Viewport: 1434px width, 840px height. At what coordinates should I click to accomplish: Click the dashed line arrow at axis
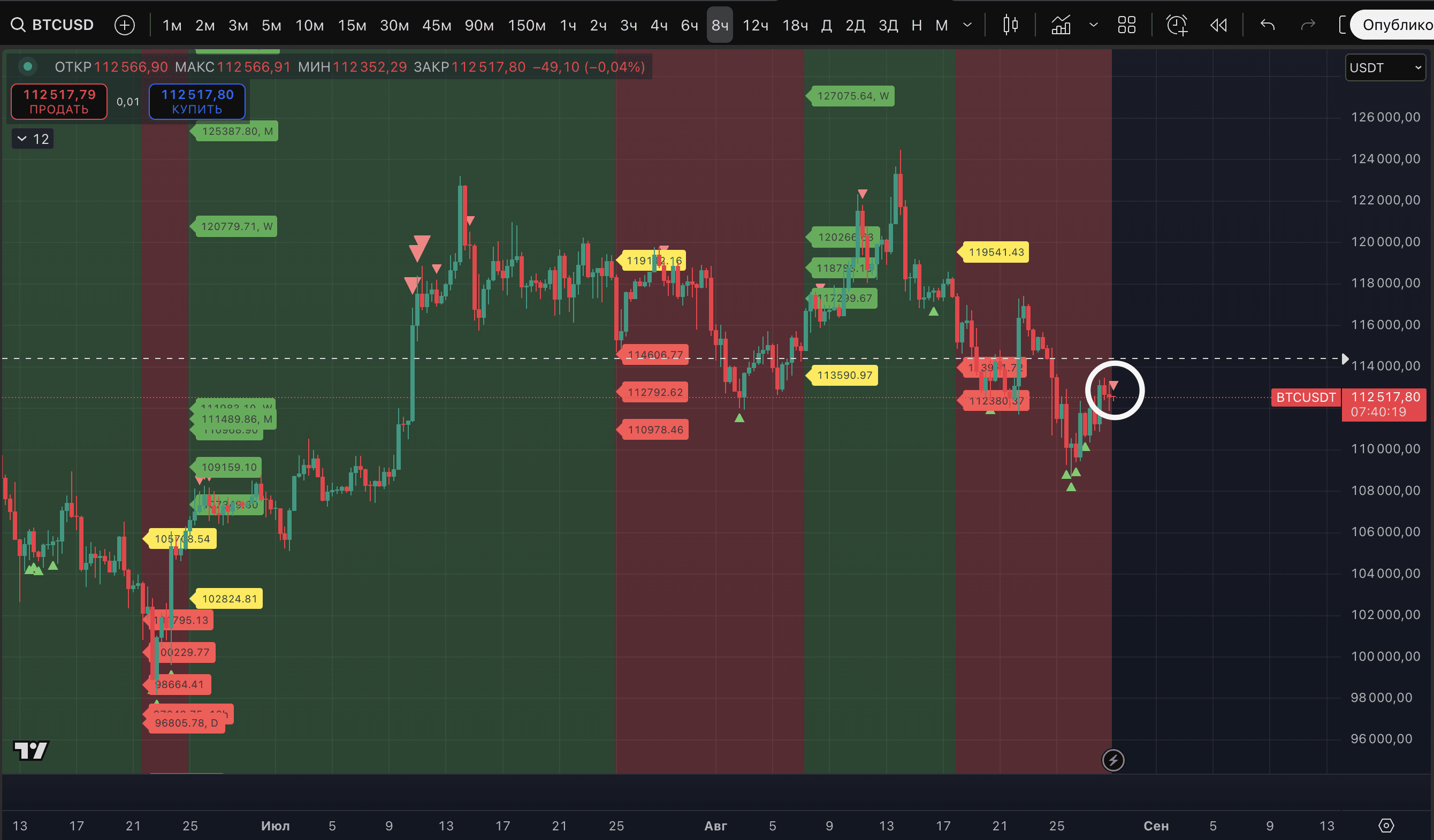pyautogui.click(x=1345, y=358)
